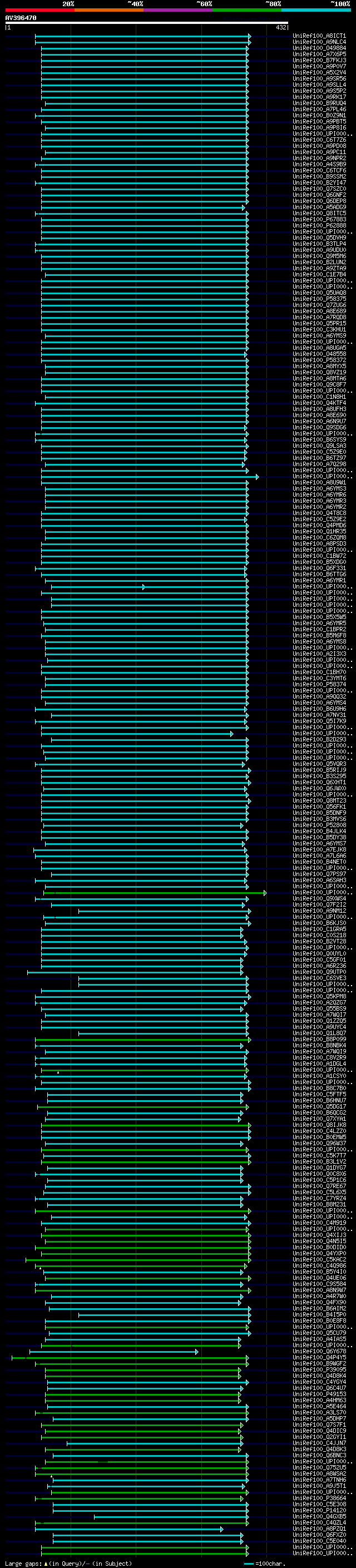Click hit label UniRef100_A9SR56
Viewport: 356px width, 1568px height.
pos(319,78)
